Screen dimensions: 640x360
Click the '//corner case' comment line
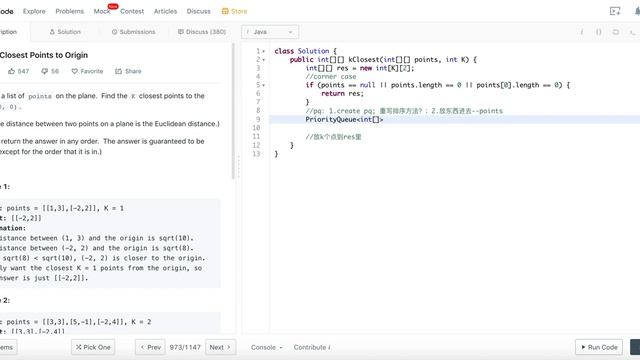pyautogui.click(x=331, y=77)
